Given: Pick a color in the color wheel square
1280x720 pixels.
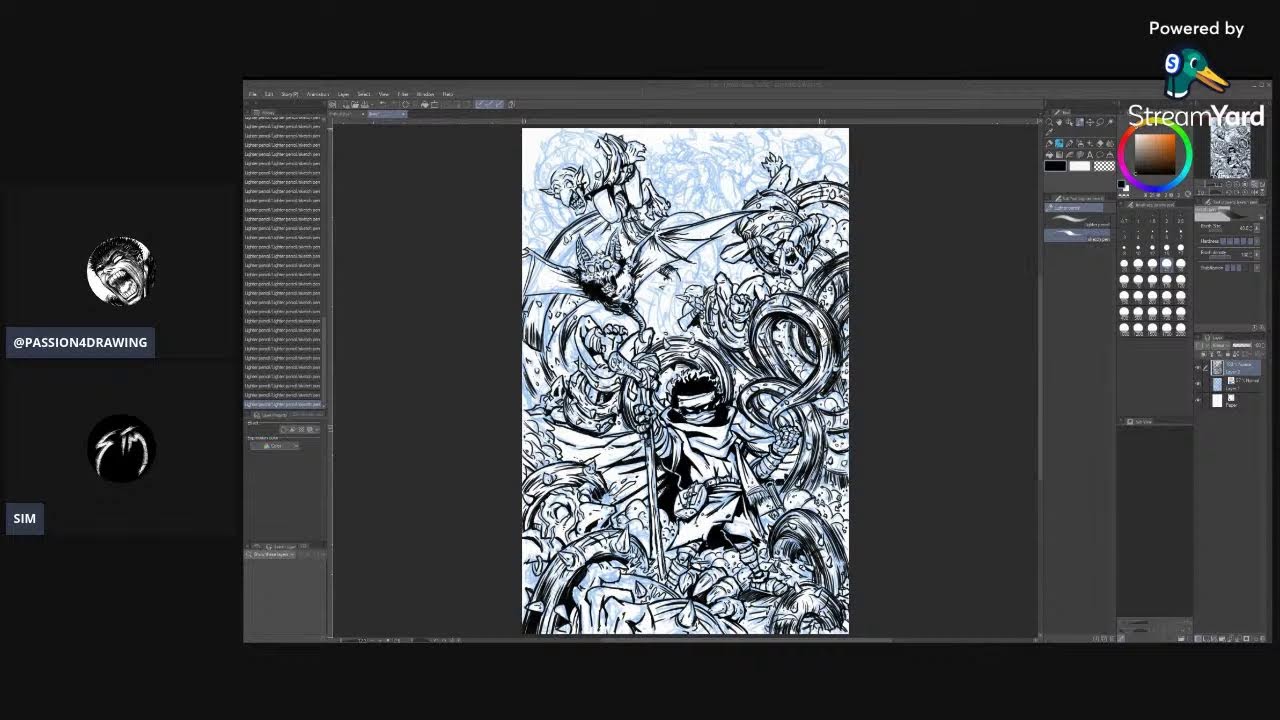Looking at the screenshot, I should click(1154, 153).
